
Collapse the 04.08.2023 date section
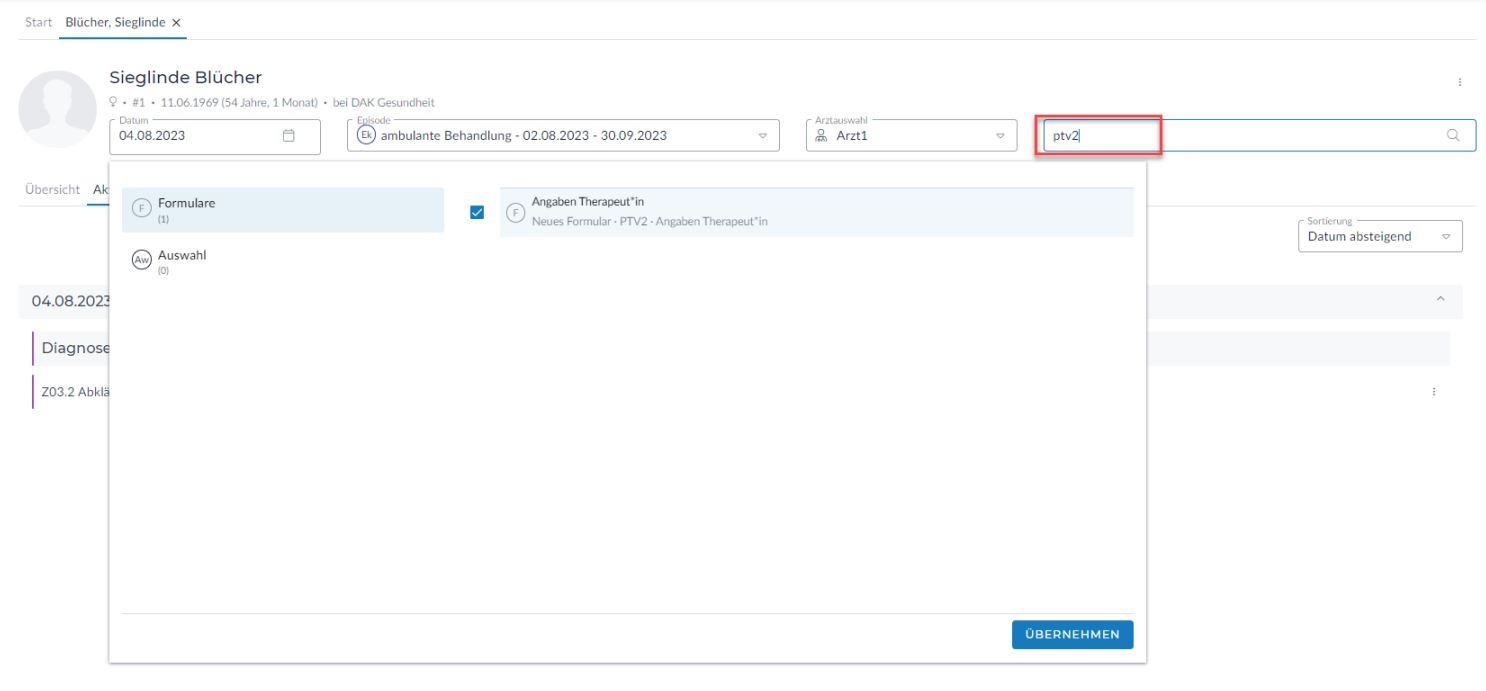1440,300
